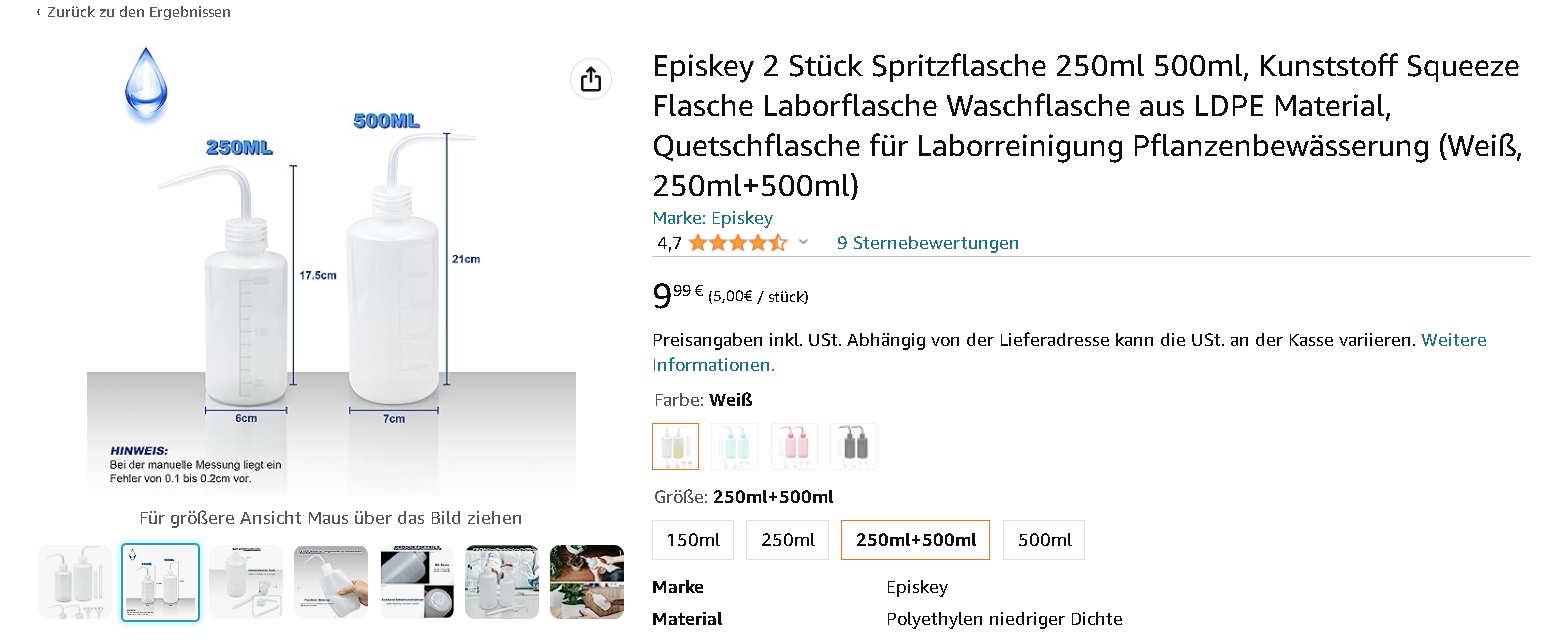
Task: Choose the 250ml size option
Action: 787,540
